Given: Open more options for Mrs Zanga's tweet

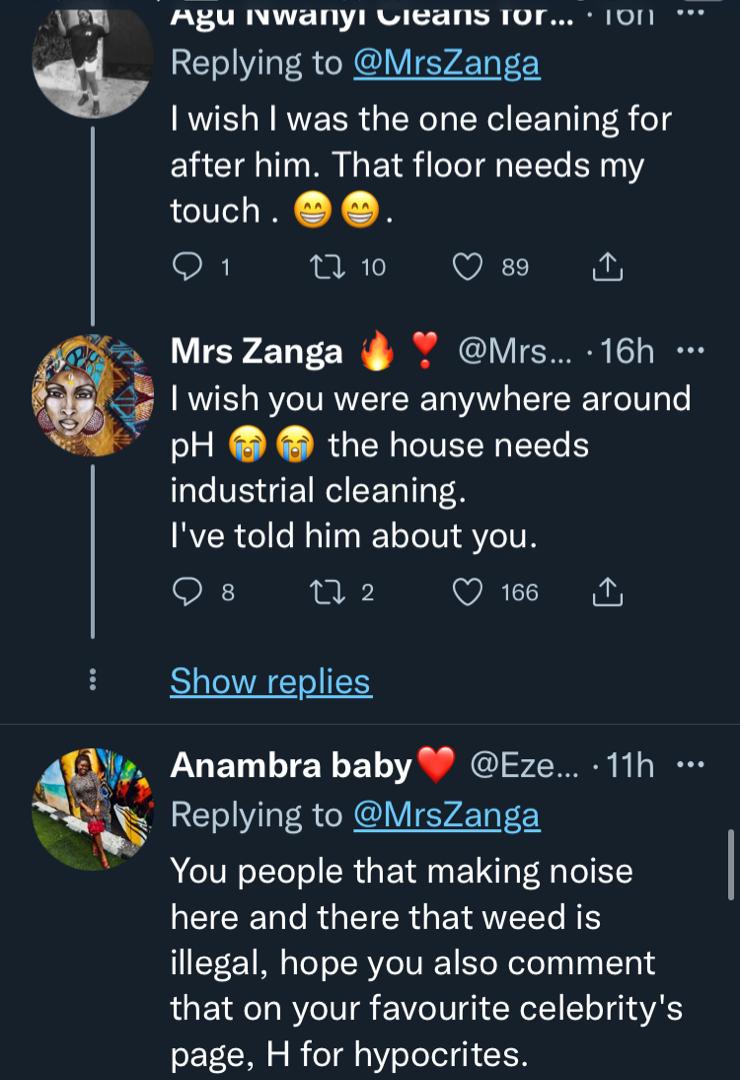Looking at the screenshot, I should pyautogui.click(x=691, y=351).
